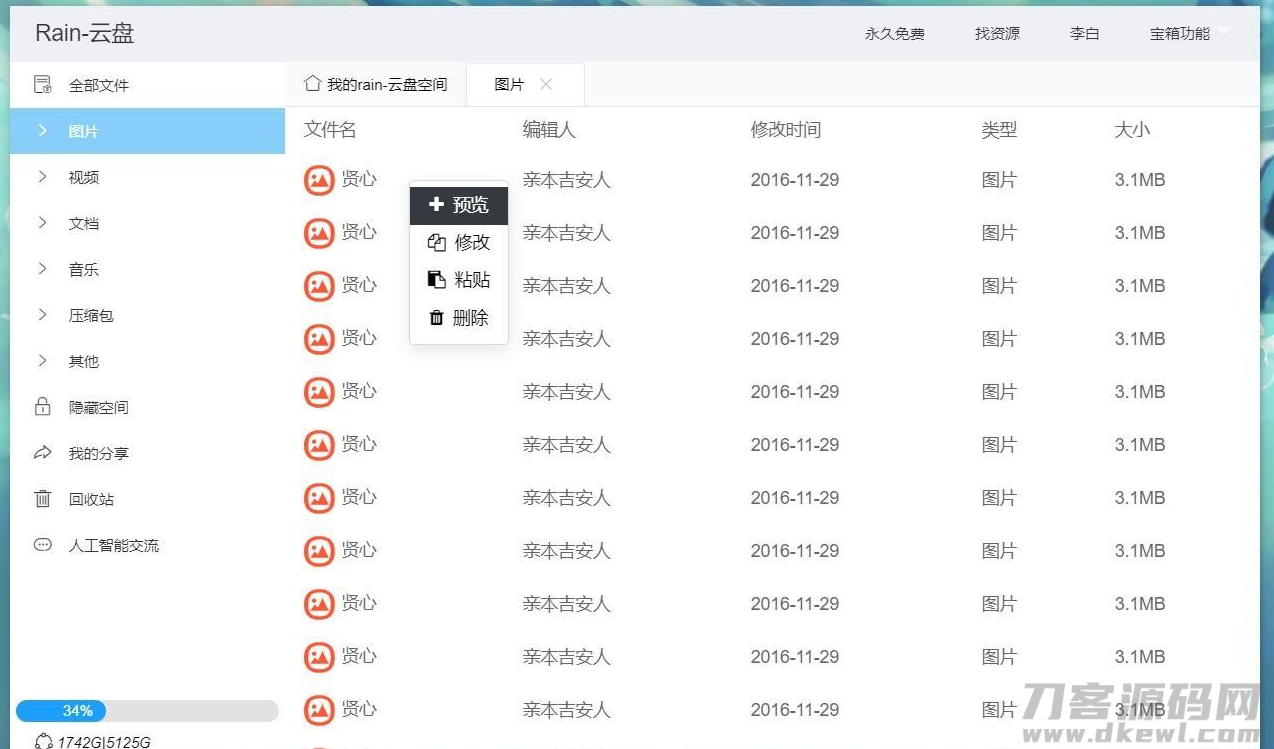Click the 找资源 link
Viewport: 1274px width, 749px height.
(996, 33)
